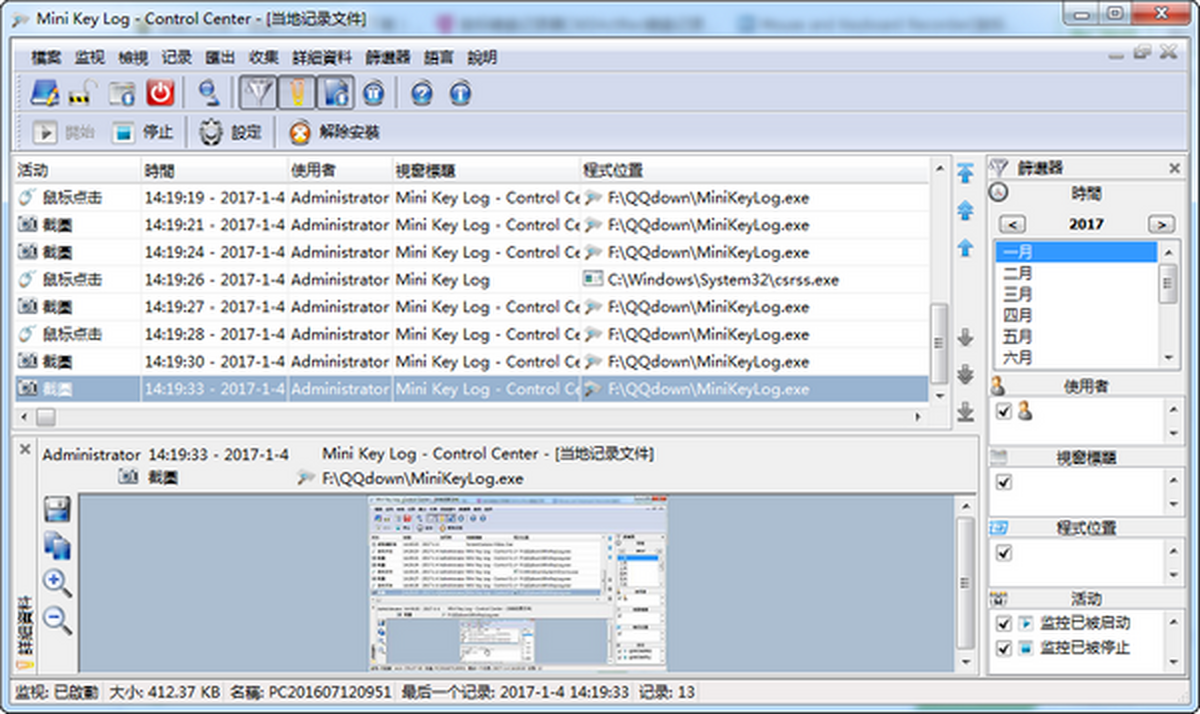Click the double up arrow beside the log list
Viewport: 1200px width, 714px height.
(x=965, y=210)
